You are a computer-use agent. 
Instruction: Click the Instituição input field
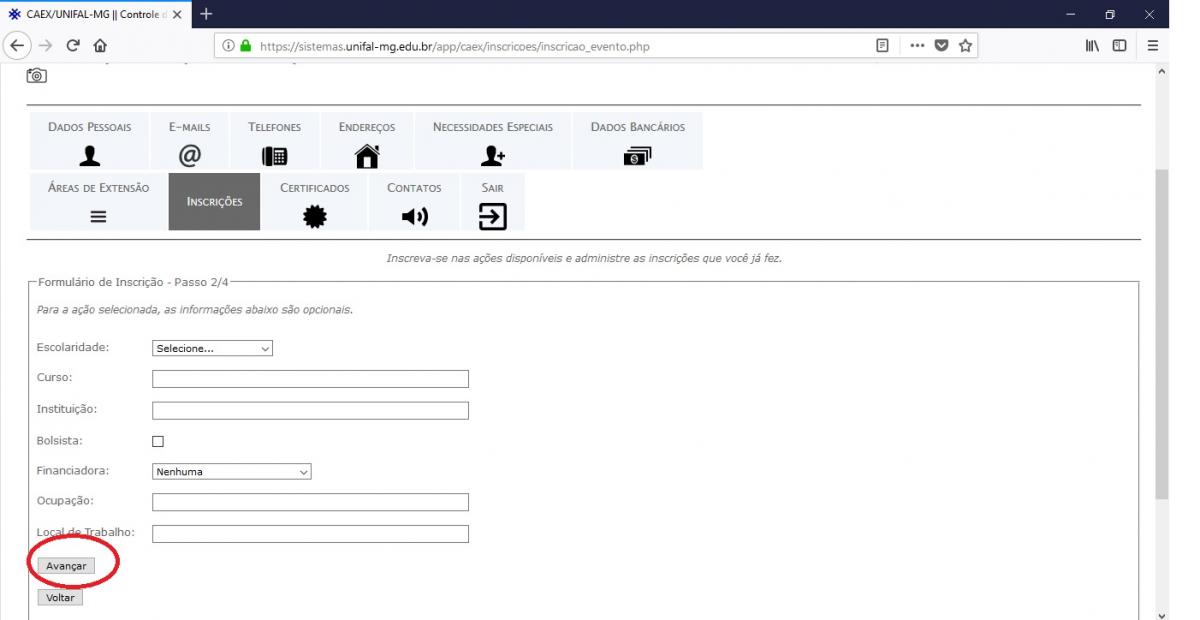[310, 410]
